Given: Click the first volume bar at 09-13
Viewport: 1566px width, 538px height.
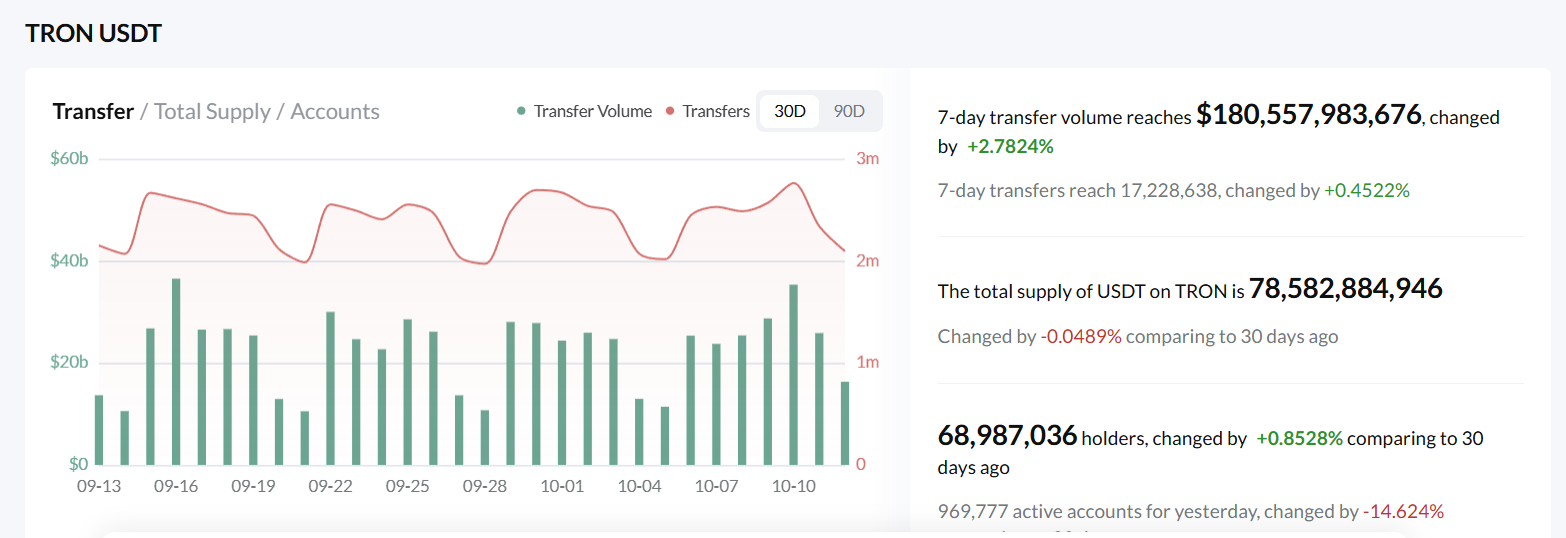Looking at the screenshot, I should point(99,430).
